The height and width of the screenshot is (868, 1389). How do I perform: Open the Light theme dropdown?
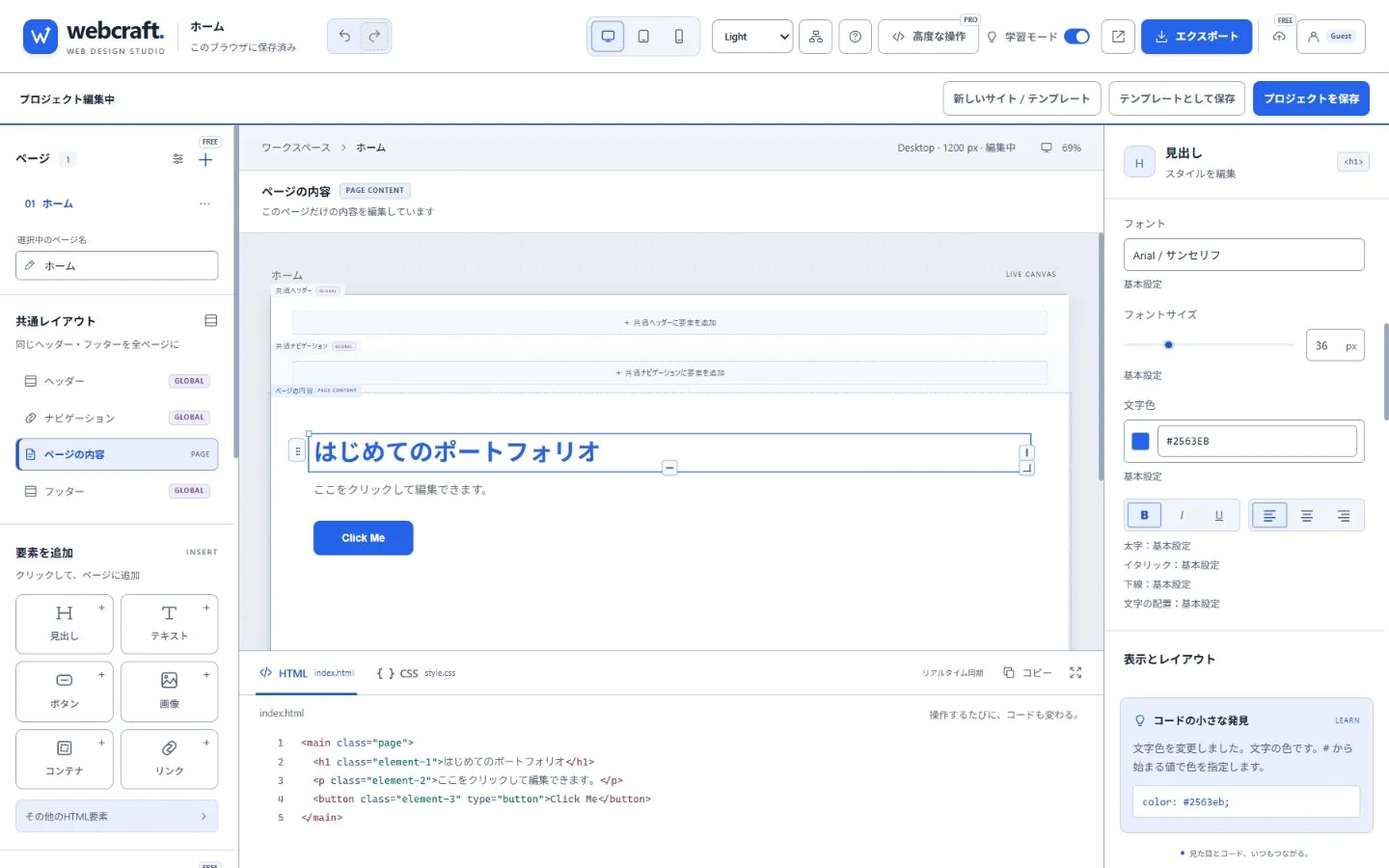click(752, 37)
